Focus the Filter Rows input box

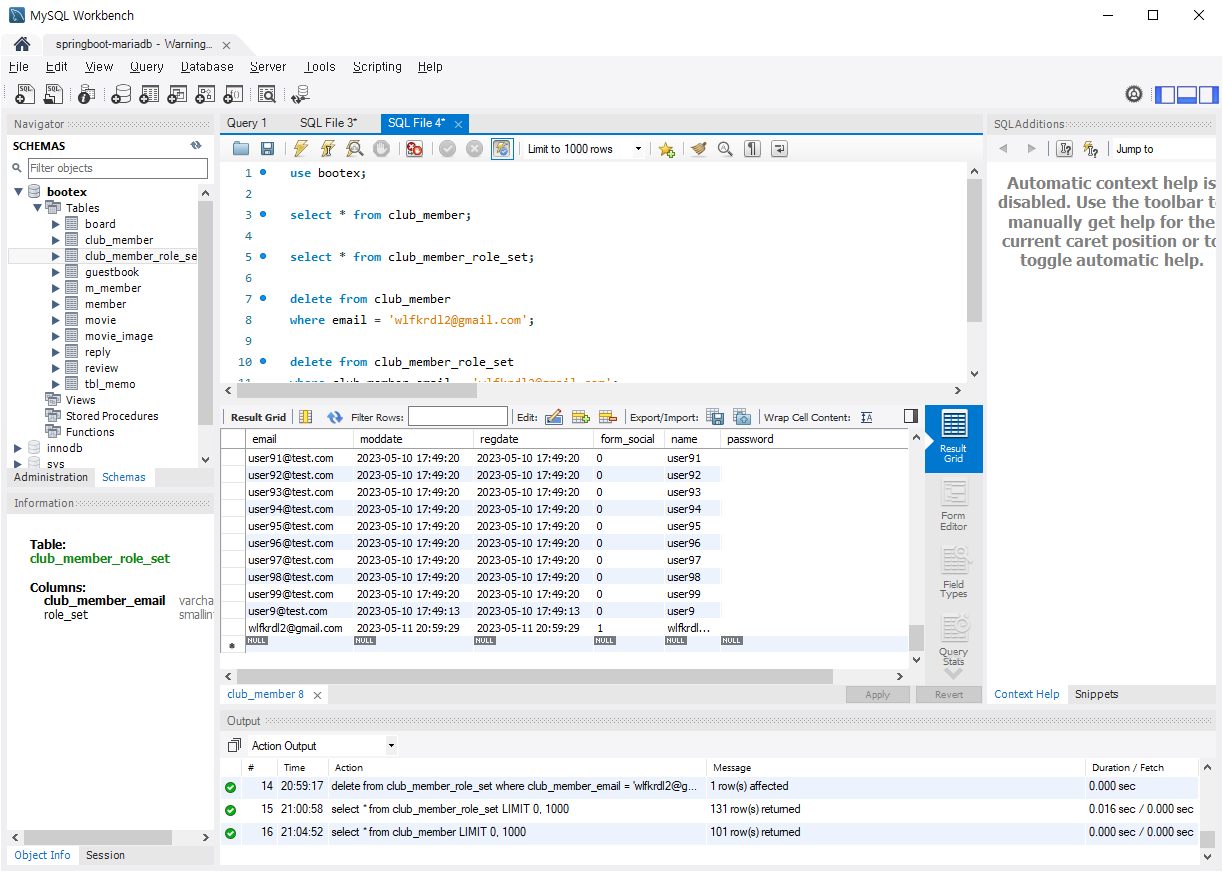point(458,417)
